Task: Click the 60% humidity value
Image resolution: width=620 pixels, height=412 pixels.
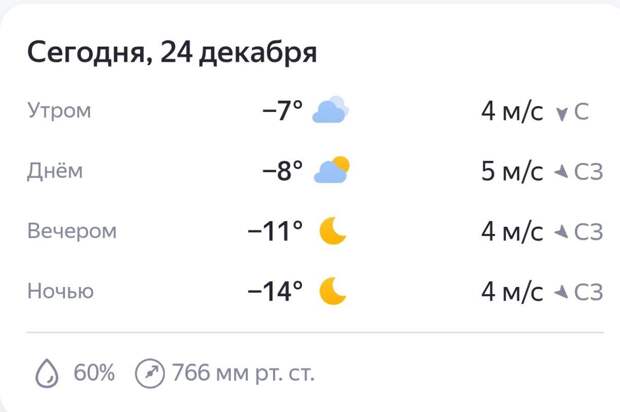Action: (x=95, y=374)
